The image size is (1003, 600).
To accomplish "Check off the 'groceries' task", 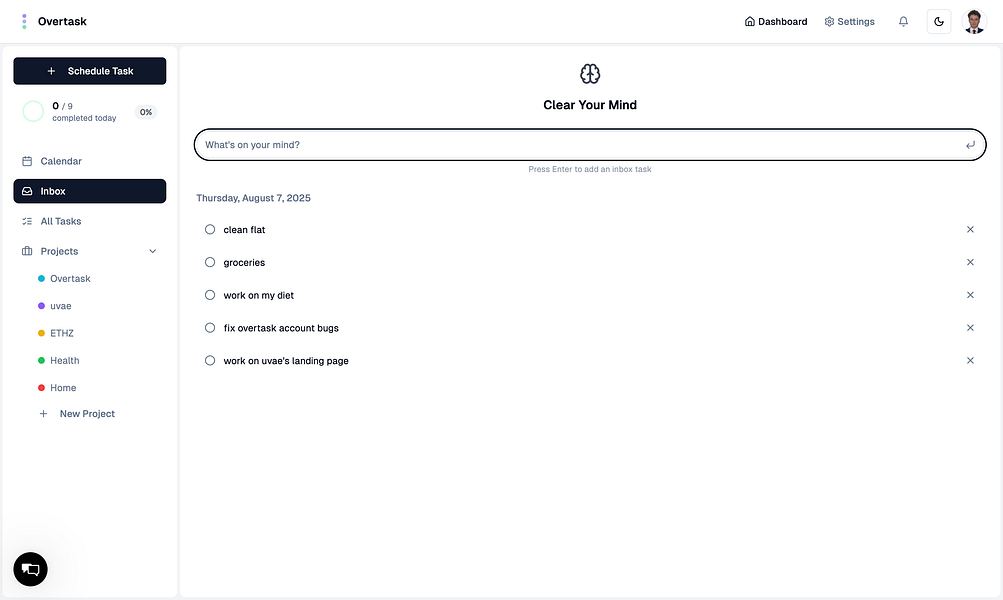I will (x=210, y=262).
